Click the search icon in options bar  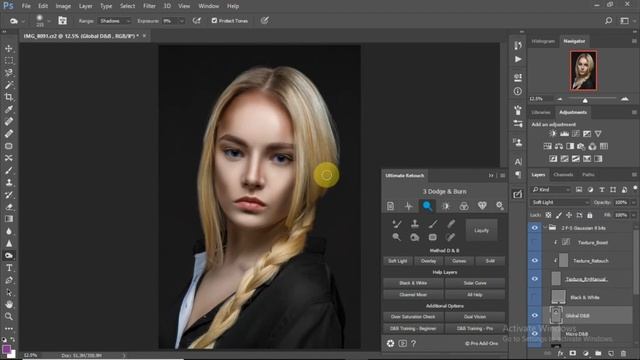609,20
